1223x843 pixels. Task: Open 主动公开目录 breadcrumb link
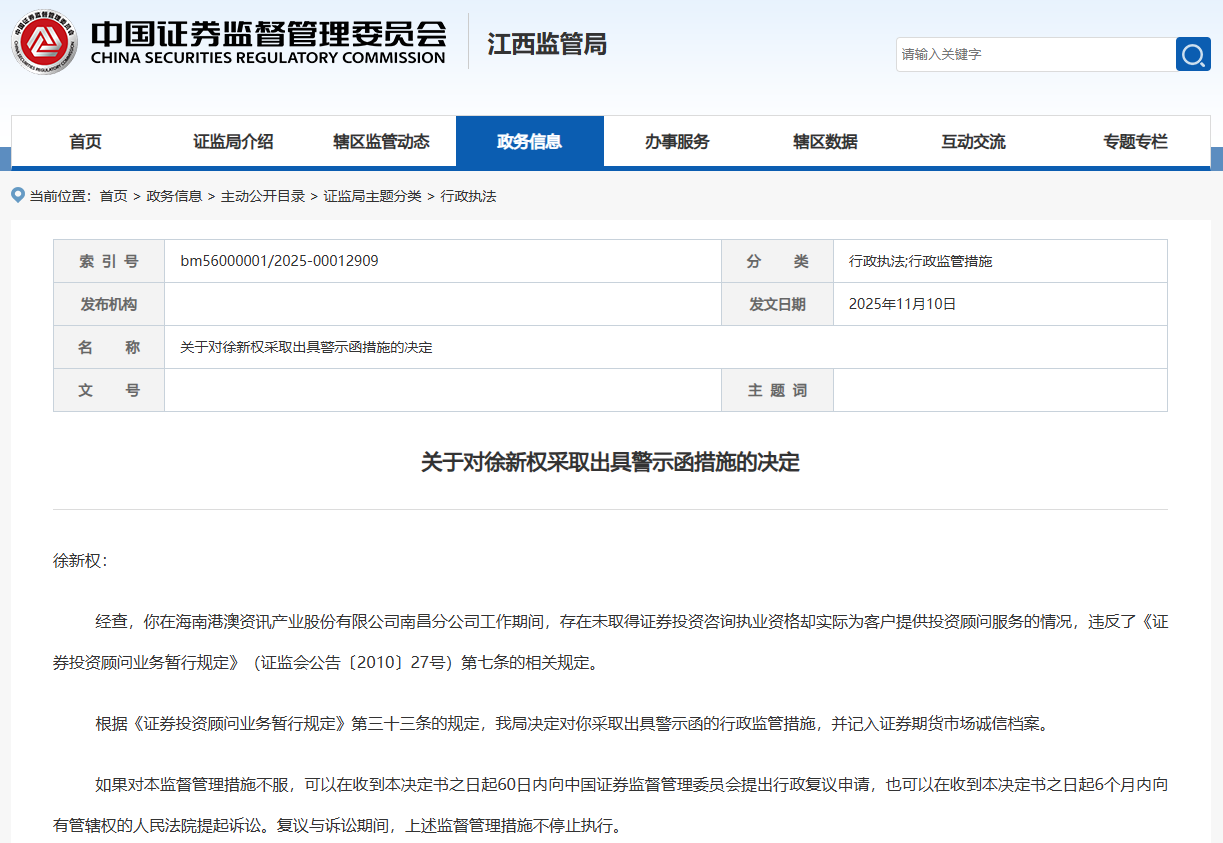[263, 196]
